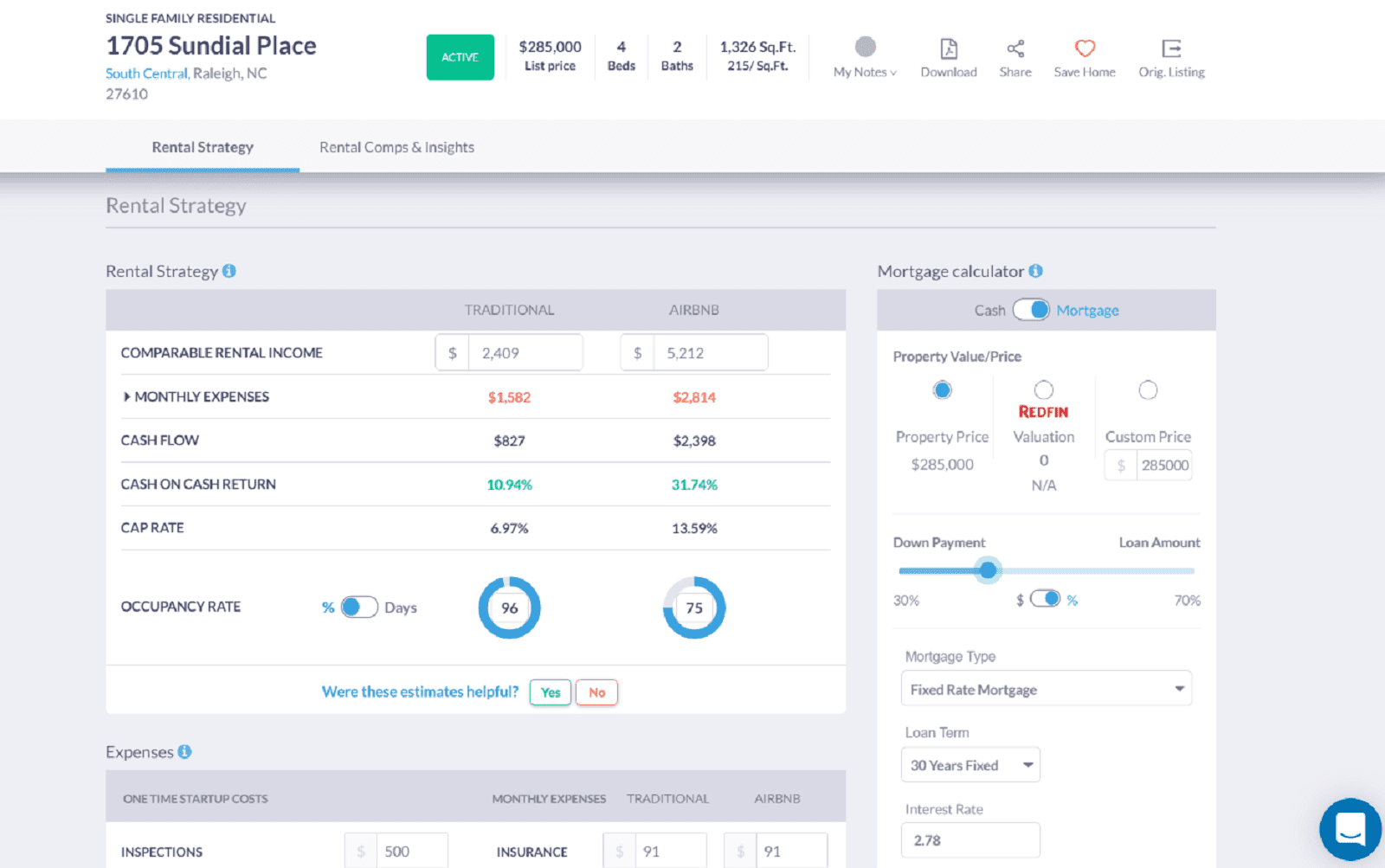Switch to Rental Comps & Insights tab
The image size is (1385, 868).
click(x=396, y=147)
